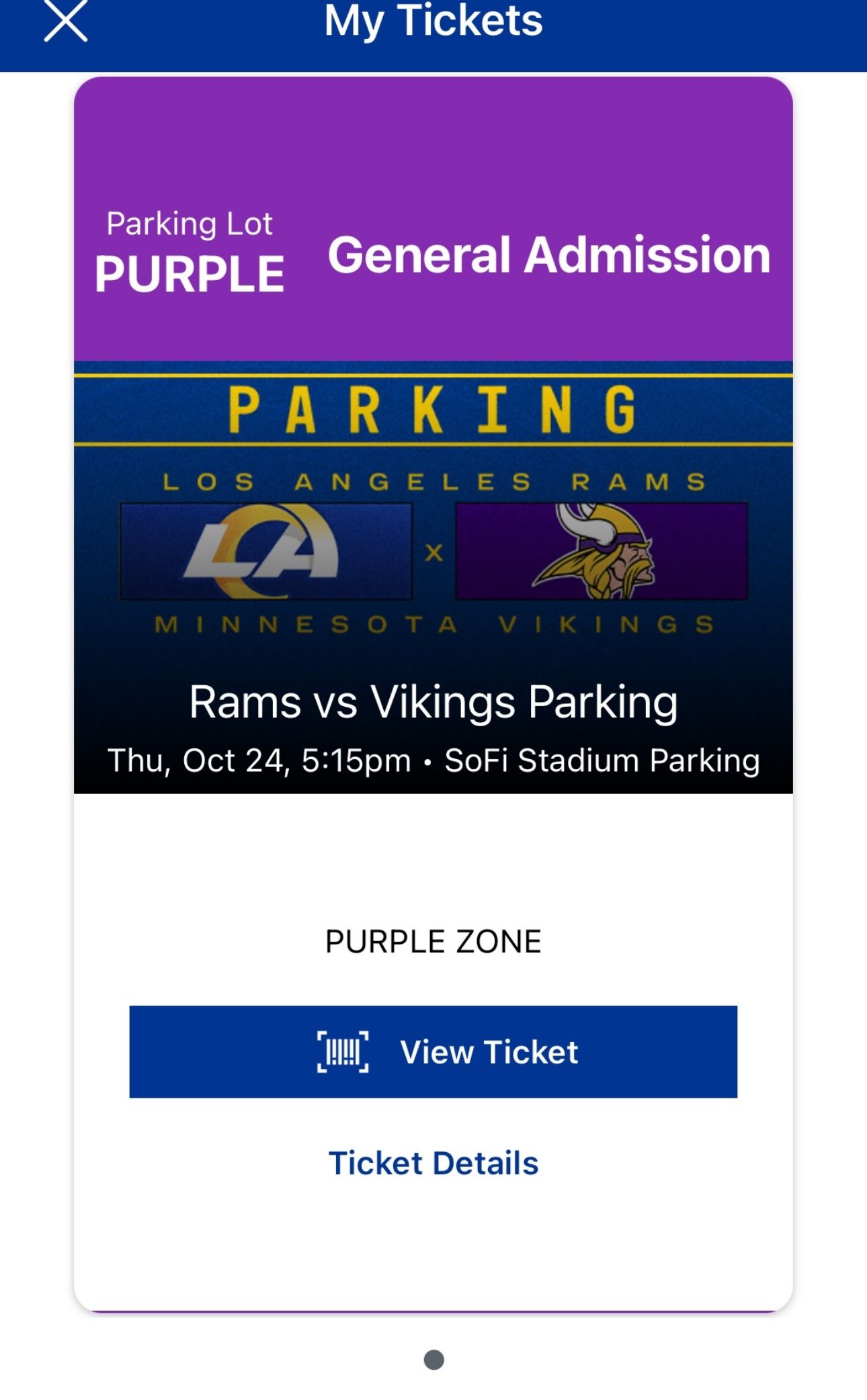Tap the Minnesota Vikings text in image
The width and height of the screenshot is (867, 1400).
pyautogui.click(x=433, y=625)
